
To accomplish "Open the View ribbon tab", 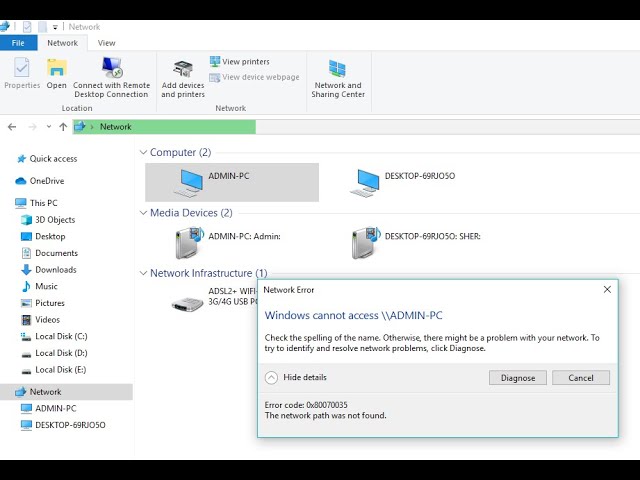I will click(x=107, y=43).
